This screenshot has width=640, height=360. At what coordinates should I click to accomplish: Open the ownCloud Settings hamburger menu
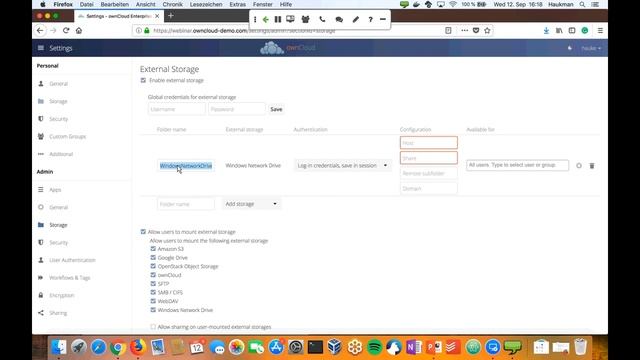coord(41,48)
